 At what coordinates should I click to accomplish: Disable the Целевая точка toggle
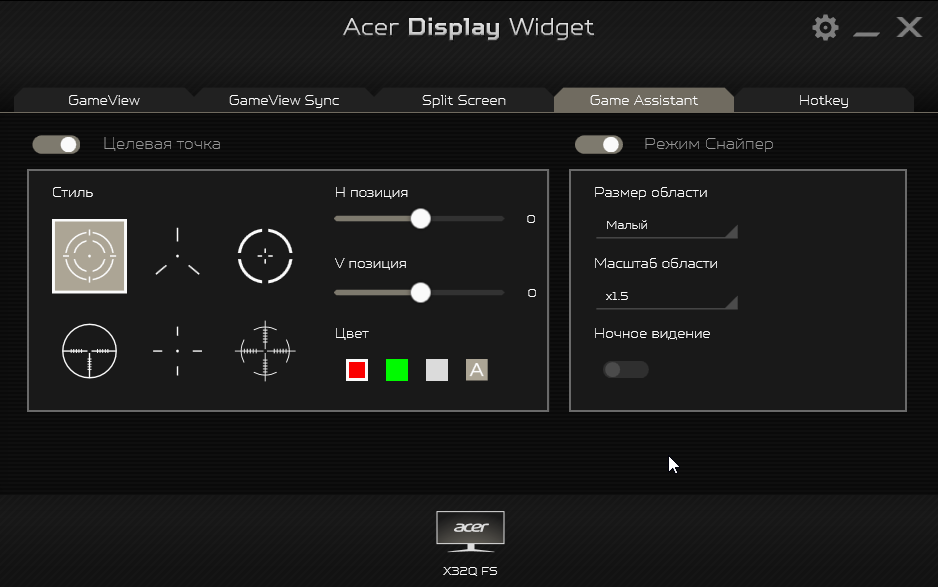click(56, 144)
